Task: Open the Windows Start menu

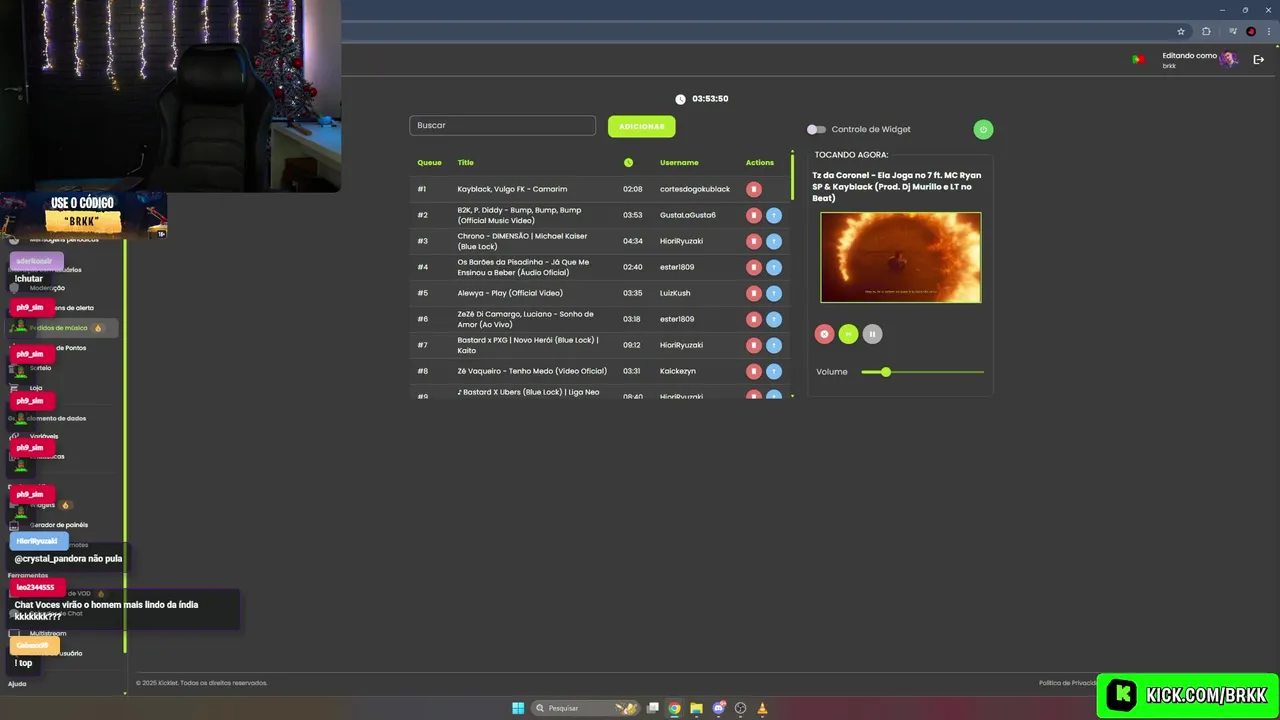Action: pos(518,708)
